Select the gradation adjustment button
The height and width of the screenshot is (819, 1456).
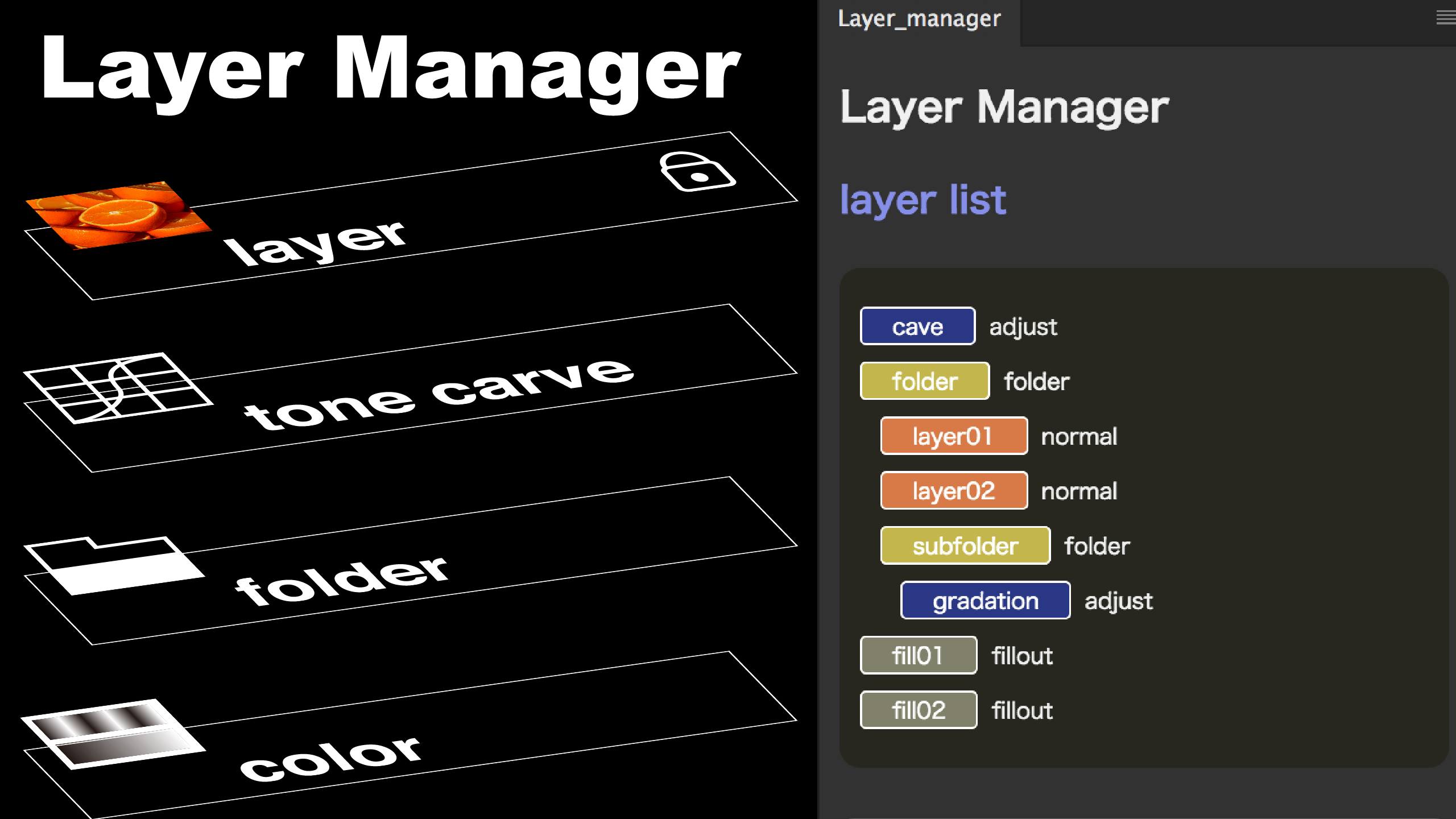click(985, 601)
